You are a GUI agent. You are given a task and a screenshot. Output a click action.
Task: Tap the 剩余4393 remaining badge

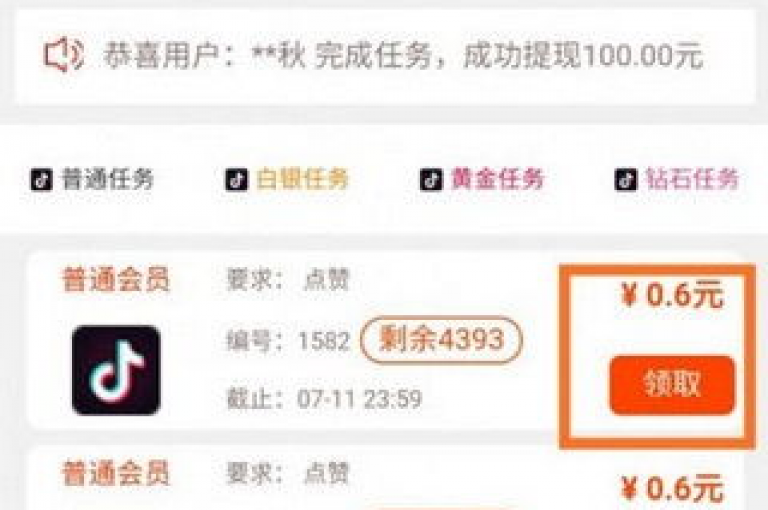pyautogui.click(x=441, y=340)
